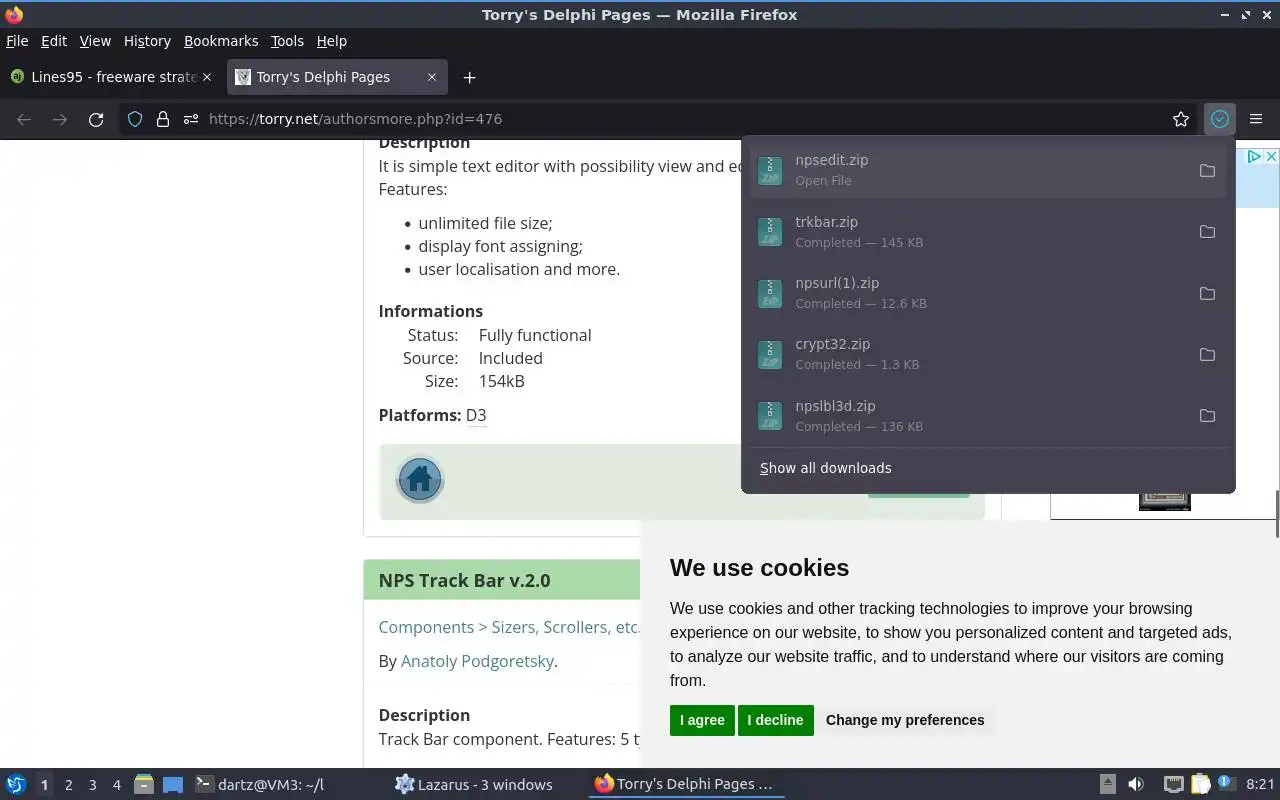Click the page vertical scrollbar thumb

pyautogui.click(x=1277, y=514)
